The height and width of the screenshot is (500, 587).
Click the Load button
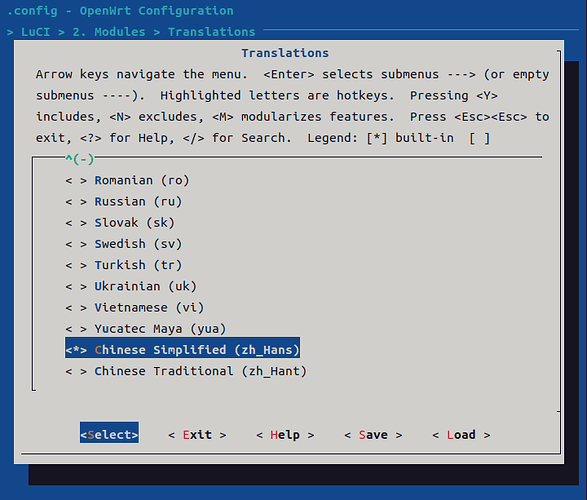click(461, 435)
